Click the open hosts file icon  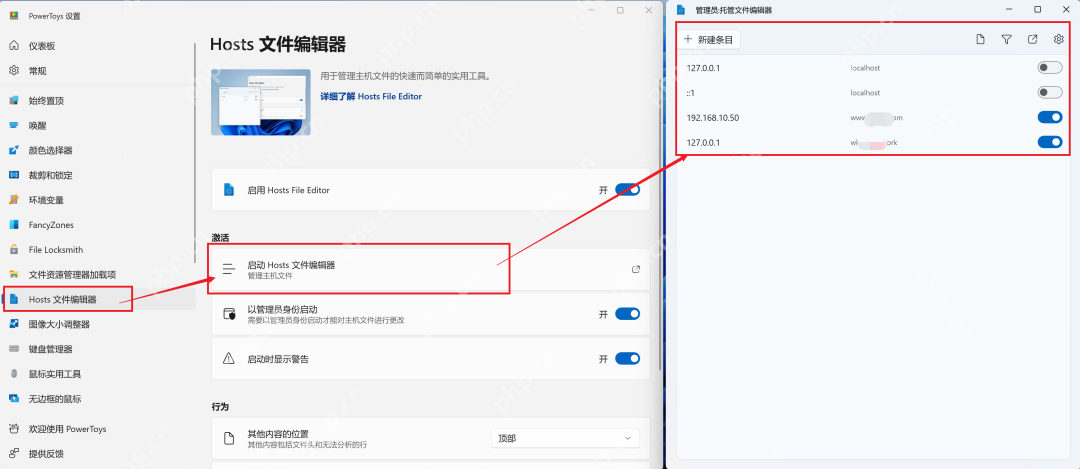click(x=1032, y=39)
